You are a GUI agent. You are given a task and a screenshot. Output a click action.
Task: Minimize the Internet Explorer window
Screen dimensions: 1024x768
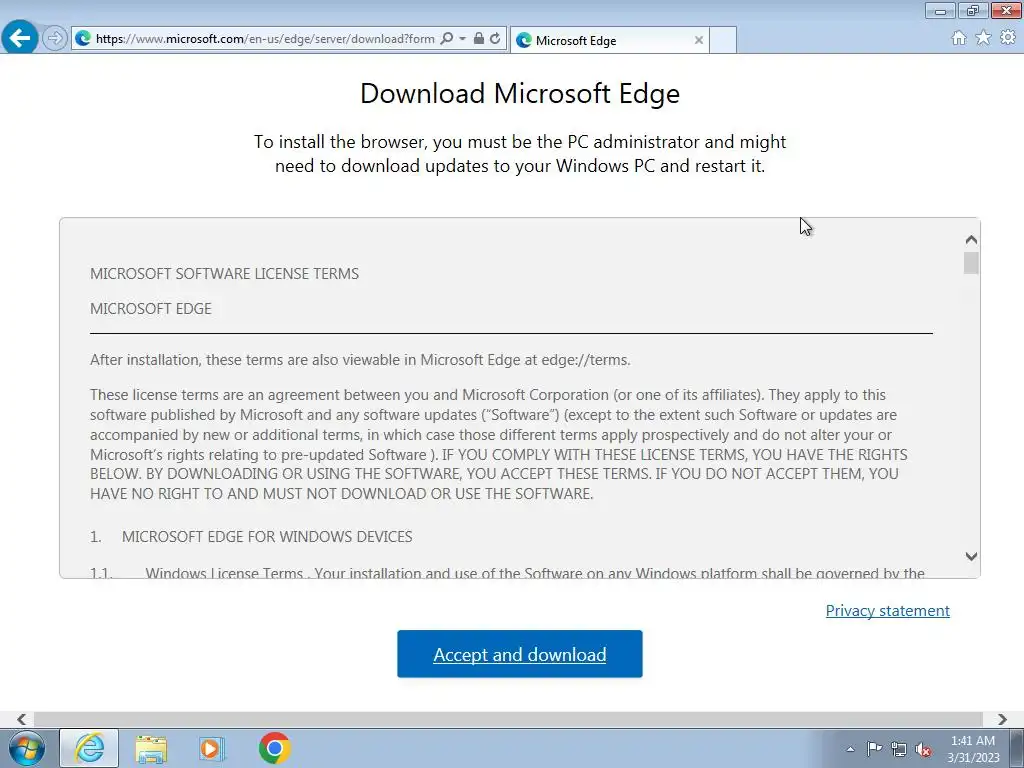click(940, 10)
